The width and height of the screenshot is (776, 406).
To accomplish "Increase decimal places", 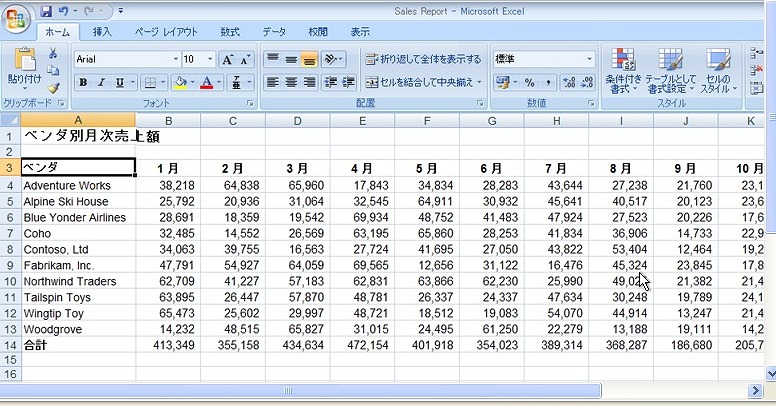I will [569, 82].
